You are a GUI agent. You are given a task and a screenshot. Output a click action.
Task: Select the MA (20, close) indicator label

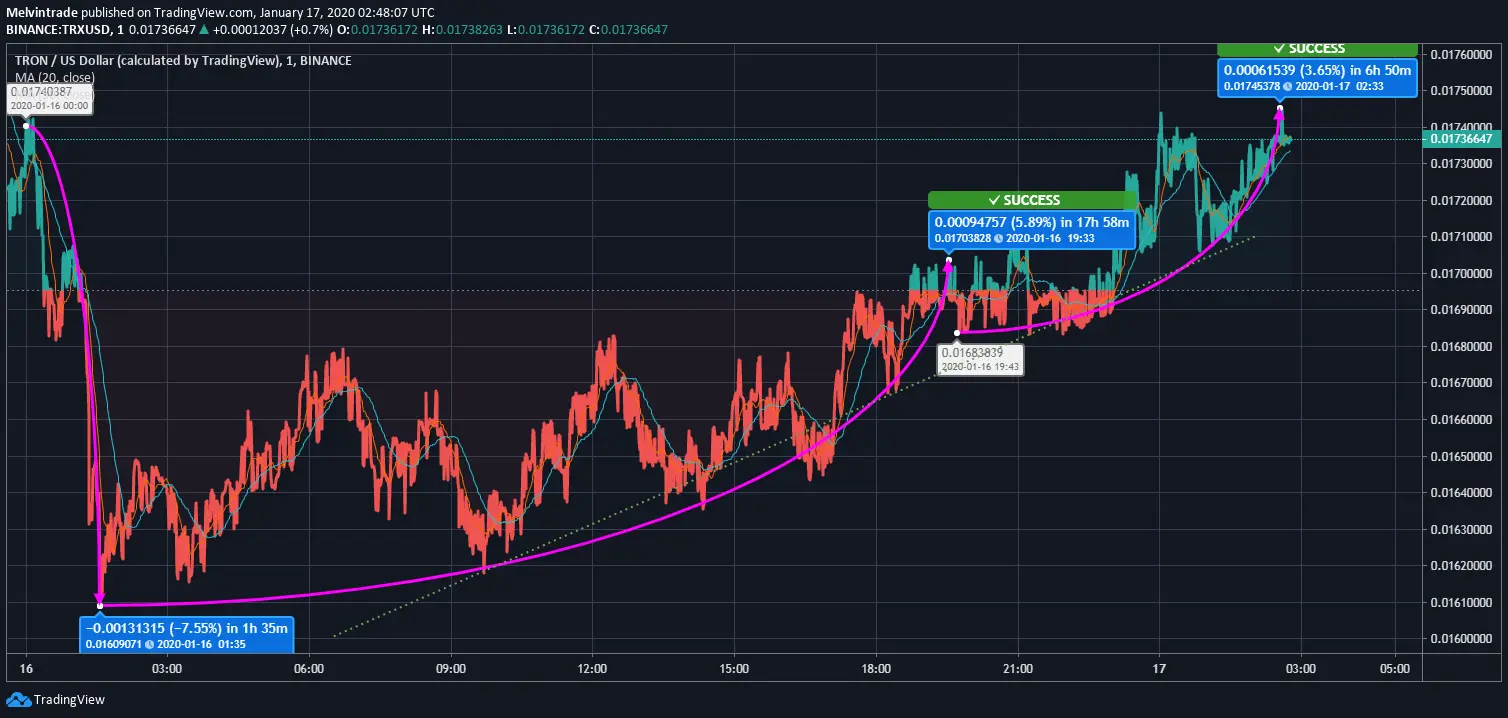click(x=56, y=76)
